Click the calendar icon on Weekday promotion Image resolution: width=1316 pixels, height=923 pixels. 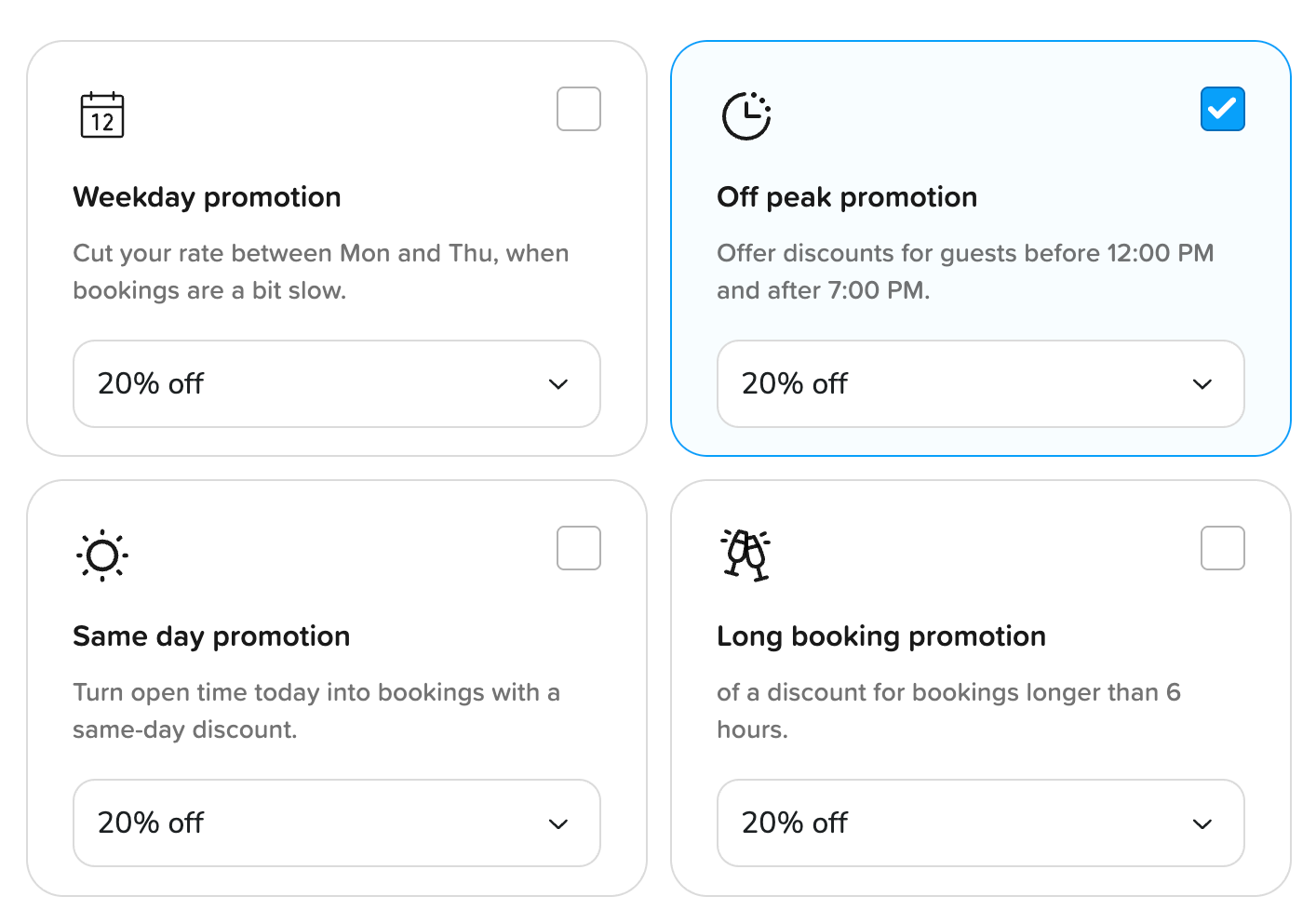(x=102, y=115)
